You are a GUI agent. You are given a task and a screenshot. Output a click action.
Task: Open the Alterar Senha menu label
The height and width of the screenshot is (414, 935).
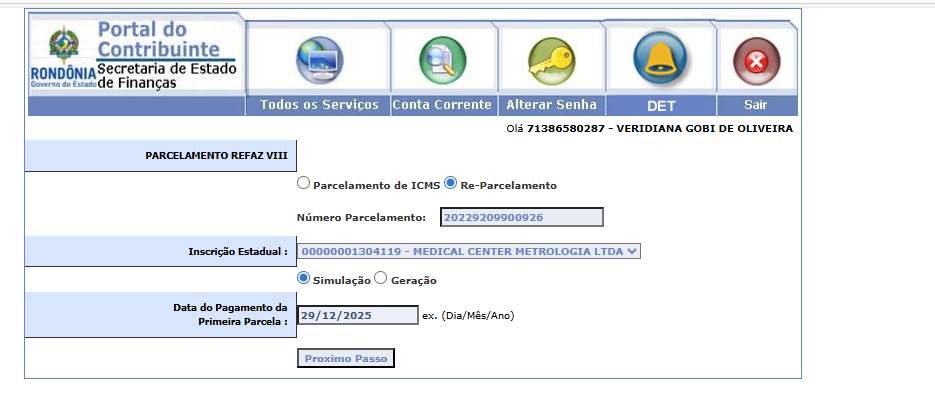tap(551, 105)
